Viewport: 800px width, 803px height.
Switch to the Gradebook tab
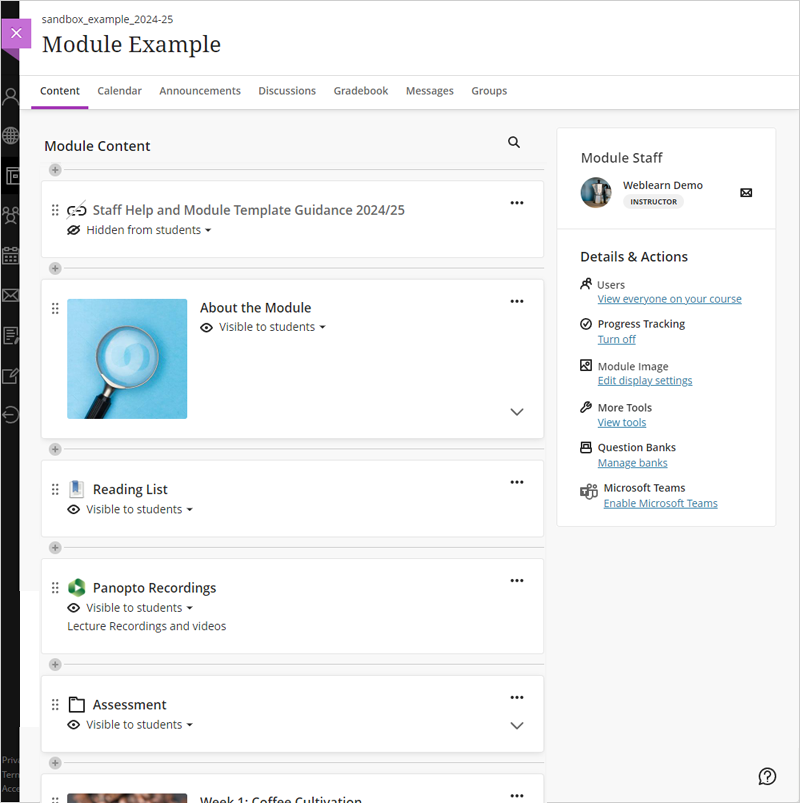(x=361, y=91)
